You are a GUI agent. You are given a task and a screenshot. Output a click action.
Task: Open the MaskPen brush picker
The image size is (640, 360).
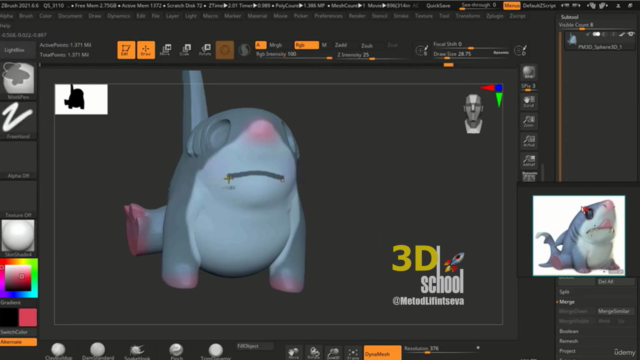click(18, 81)
